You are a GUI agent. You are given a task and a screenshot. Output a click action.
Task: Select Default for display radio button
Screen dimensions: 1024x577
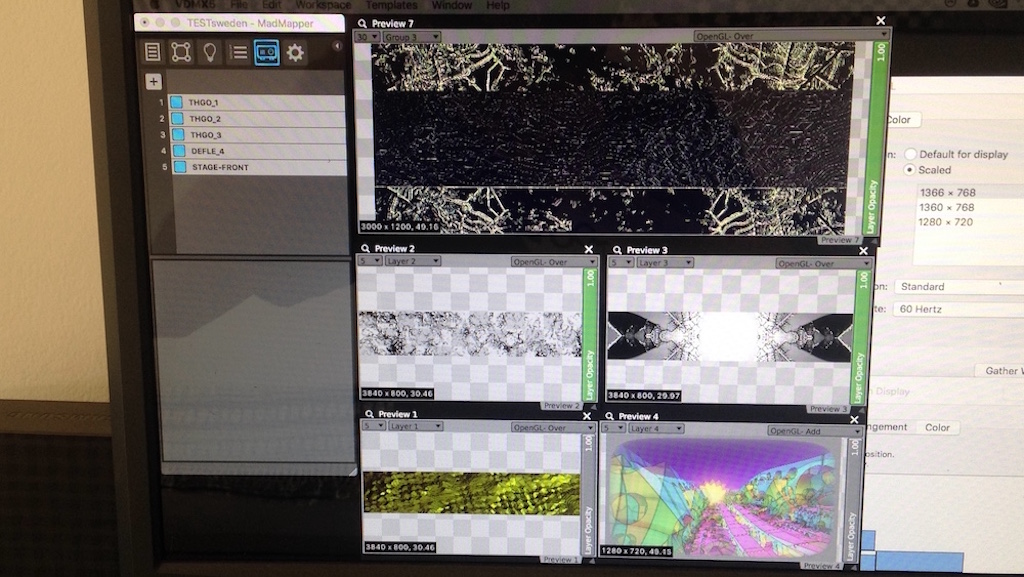pos(910,155)
